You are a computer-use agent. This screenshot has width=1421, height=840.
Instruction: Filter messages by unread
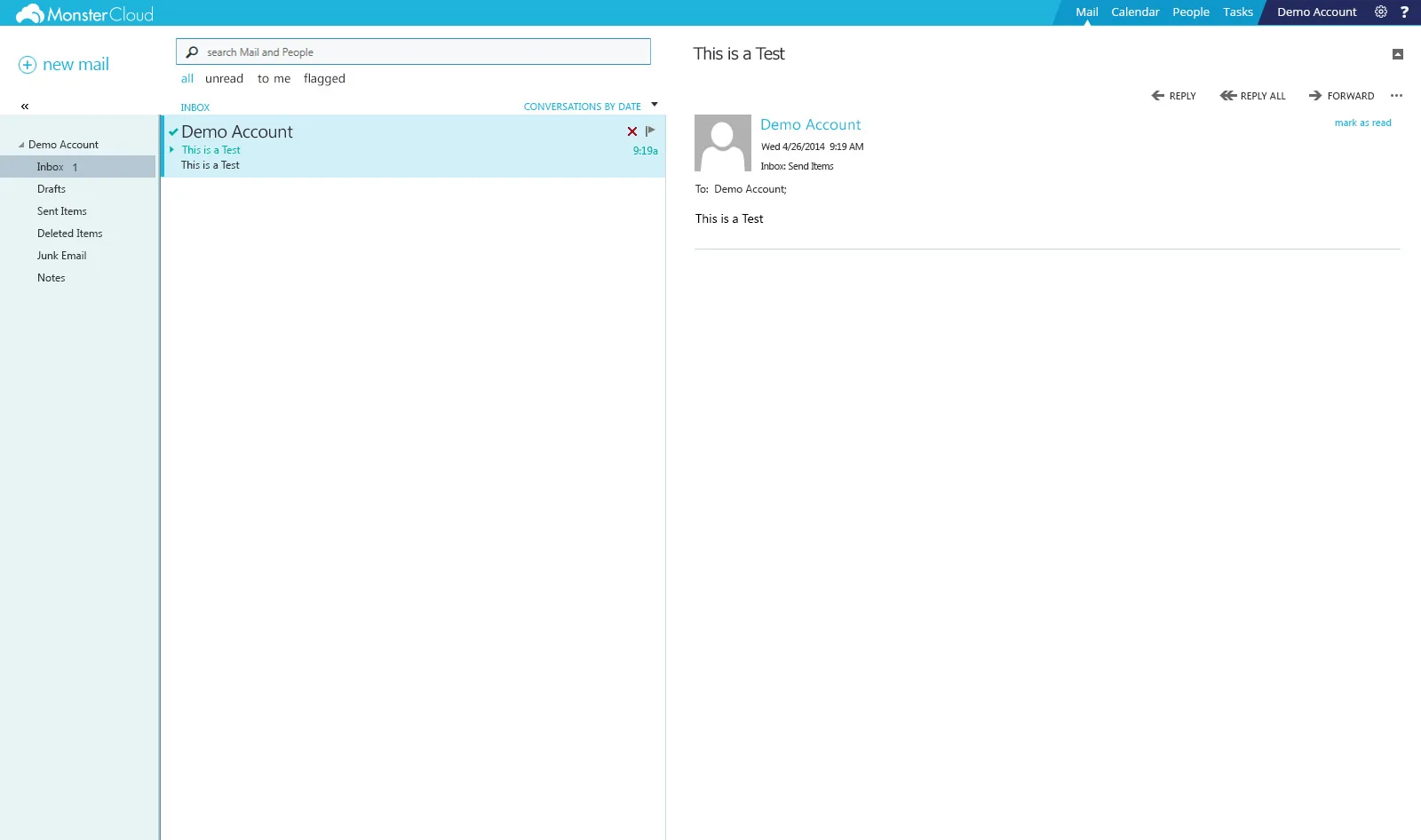(x=224, y=79)
